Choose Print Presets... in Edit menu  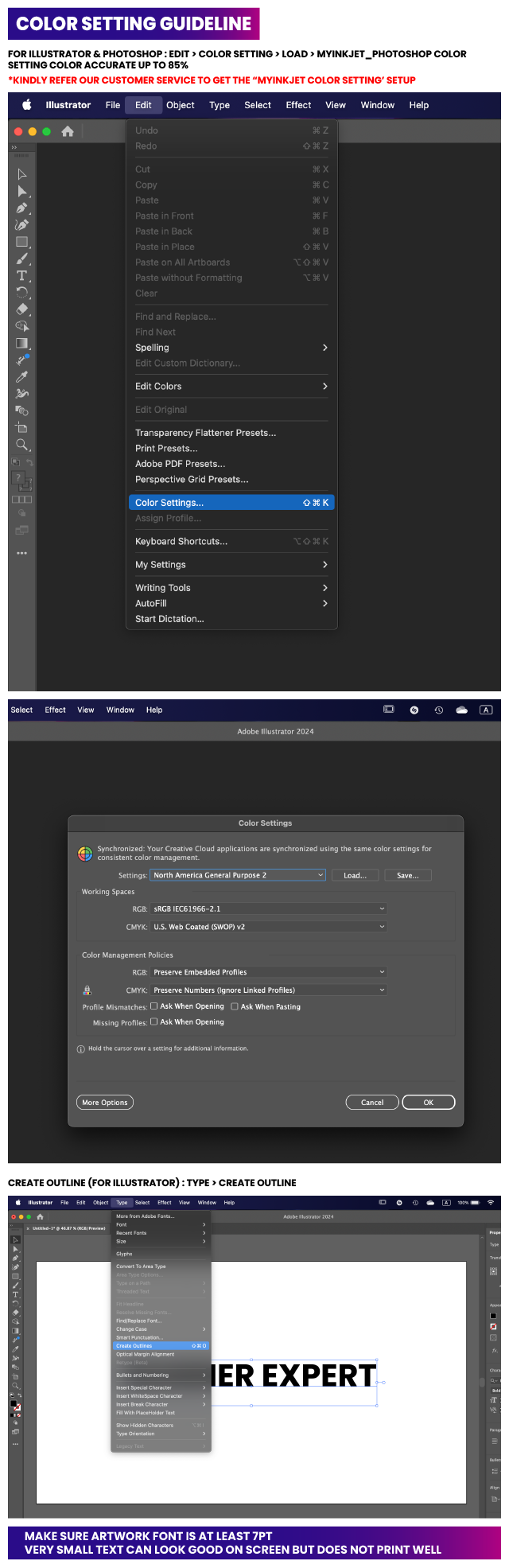click(231, 449)
